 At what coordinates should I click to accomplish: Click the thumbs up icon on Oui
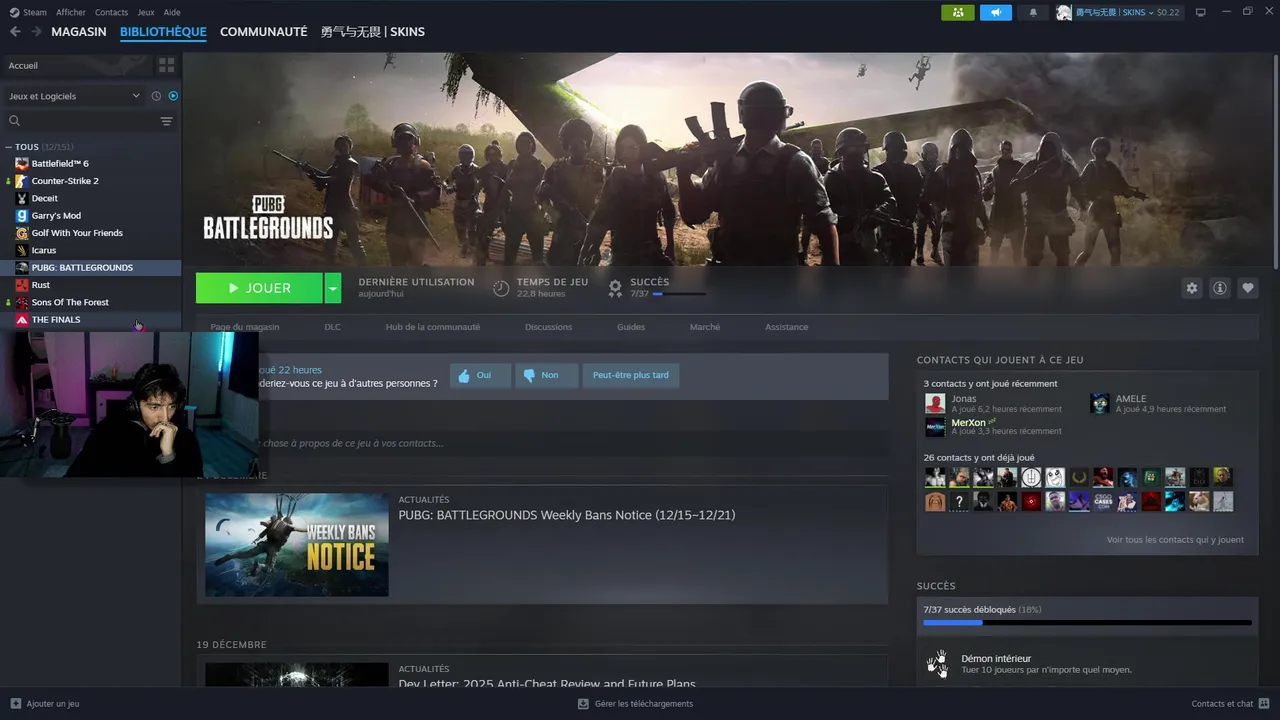pyautogui.click(x=464, y=376)
